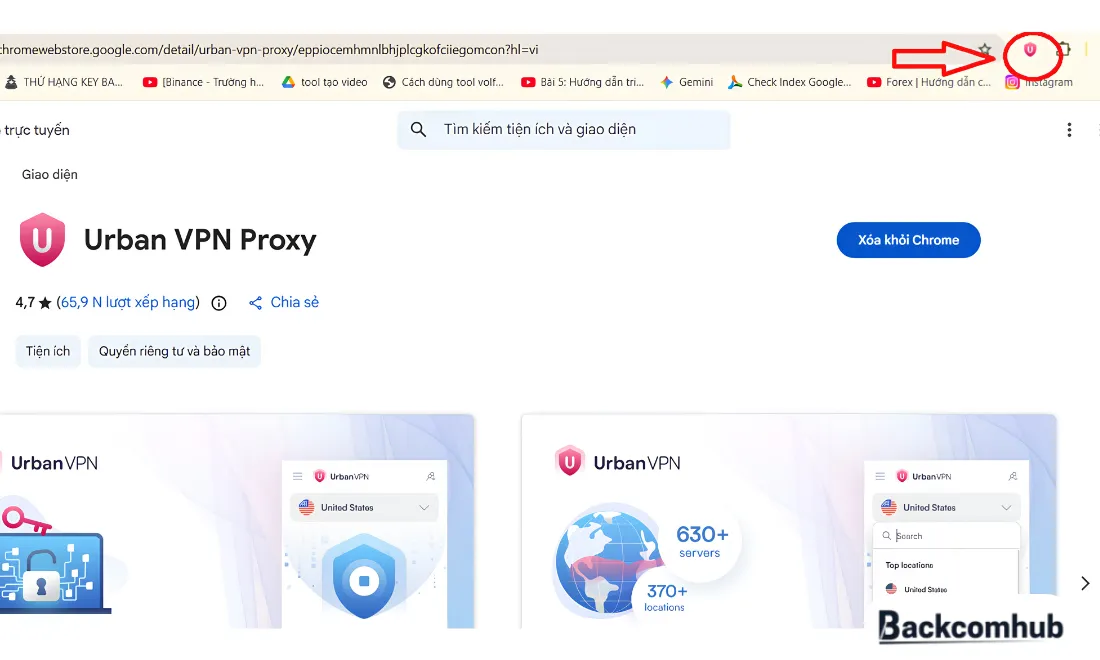Open the Forex | Hướng dẫn c... bookmark
This screenshot has height=660, width=1100.
tap(929, 82)
